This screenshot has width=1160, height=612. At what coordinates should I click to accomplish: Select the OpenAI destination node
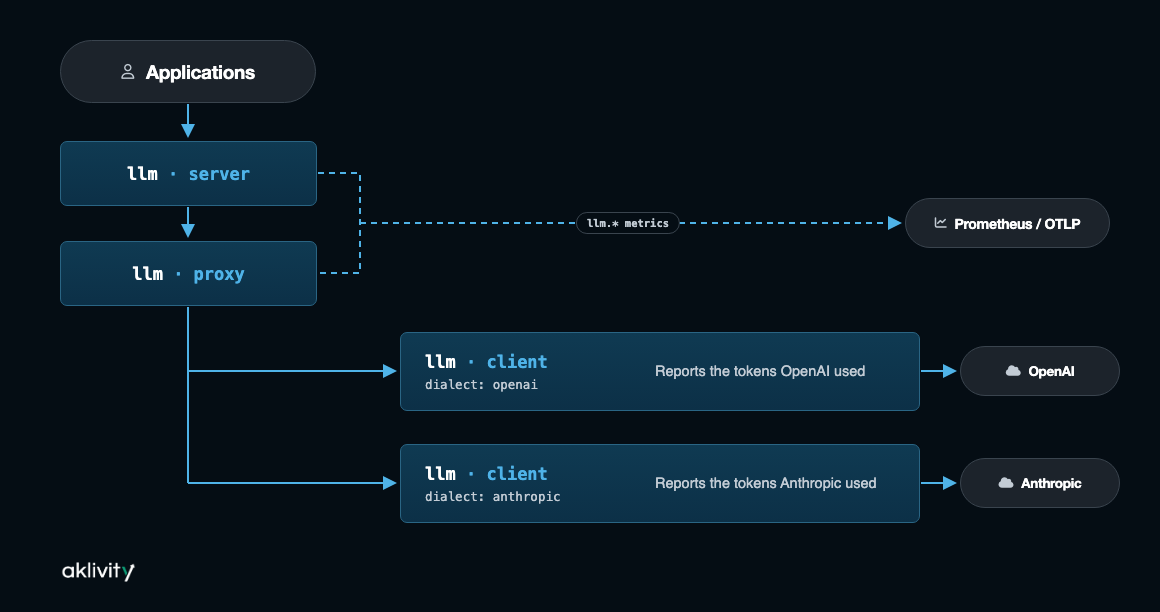click(x=1039, y=371)
